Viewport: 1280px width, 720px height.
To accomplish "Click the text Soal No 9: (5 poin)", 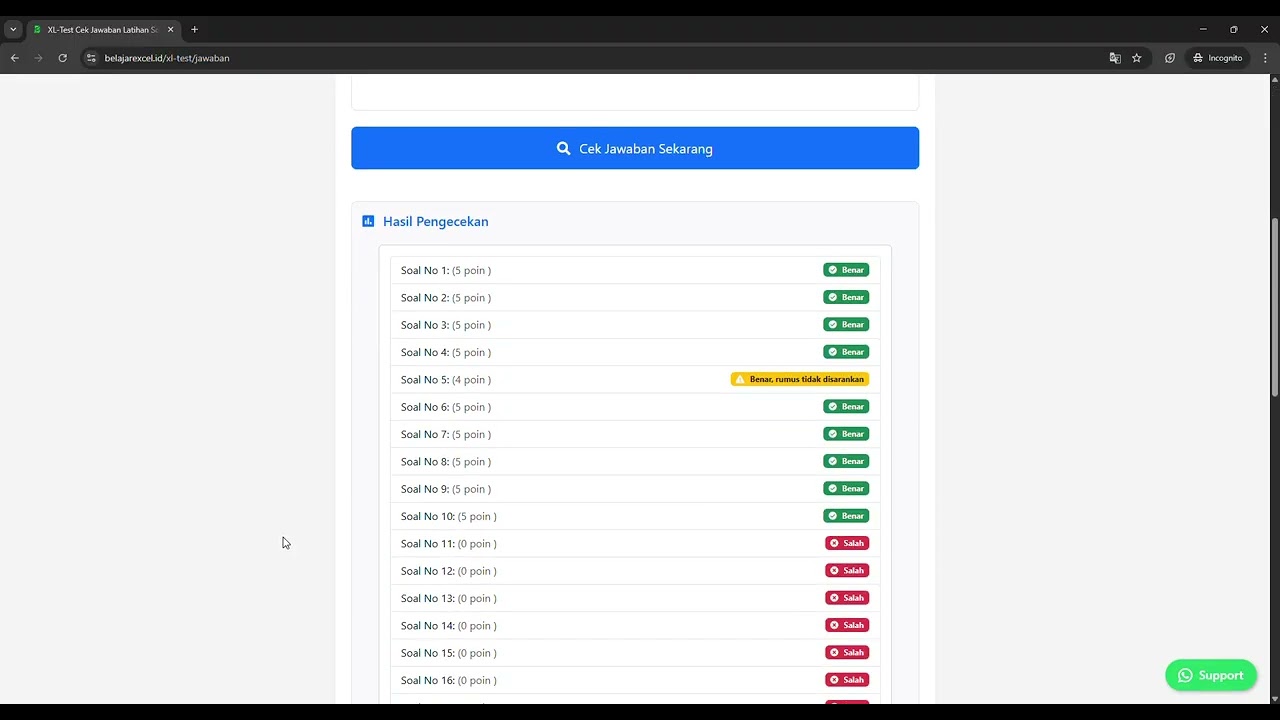I will [446, 489].
